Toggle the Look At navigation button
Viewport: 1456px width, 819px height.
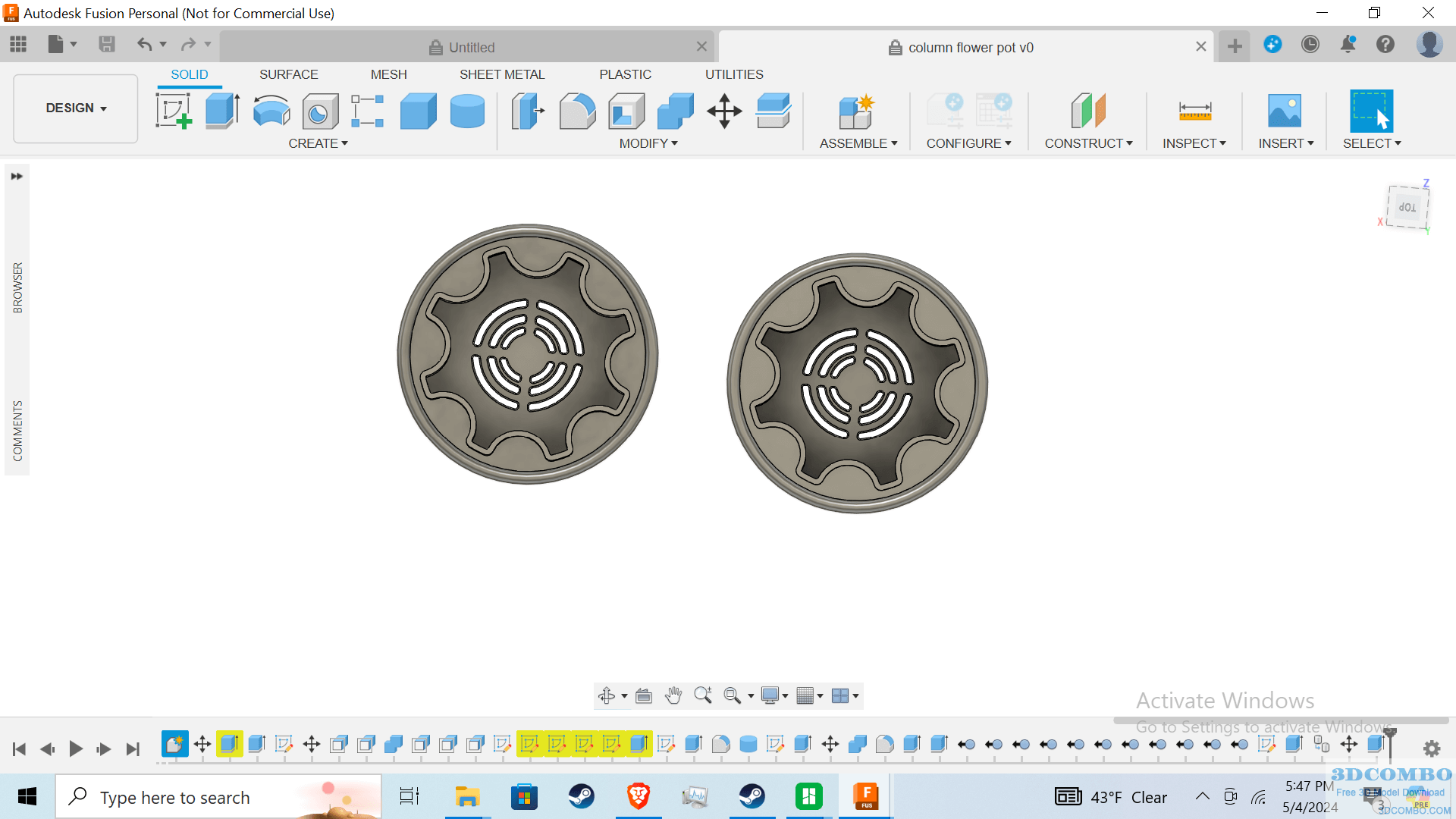coord(644,695)
